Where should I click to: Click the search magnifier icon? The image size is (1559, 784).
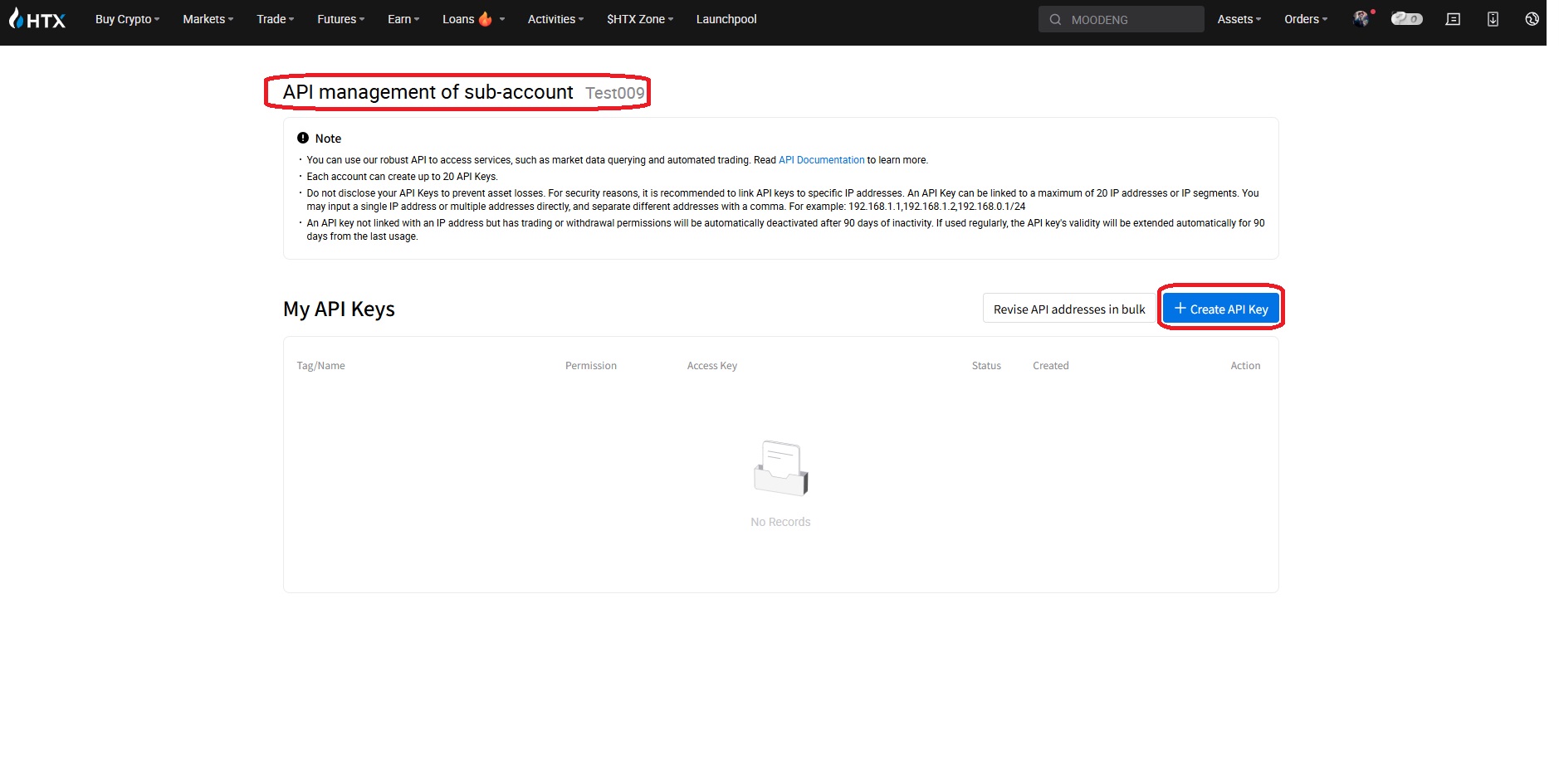point(1055,20)
